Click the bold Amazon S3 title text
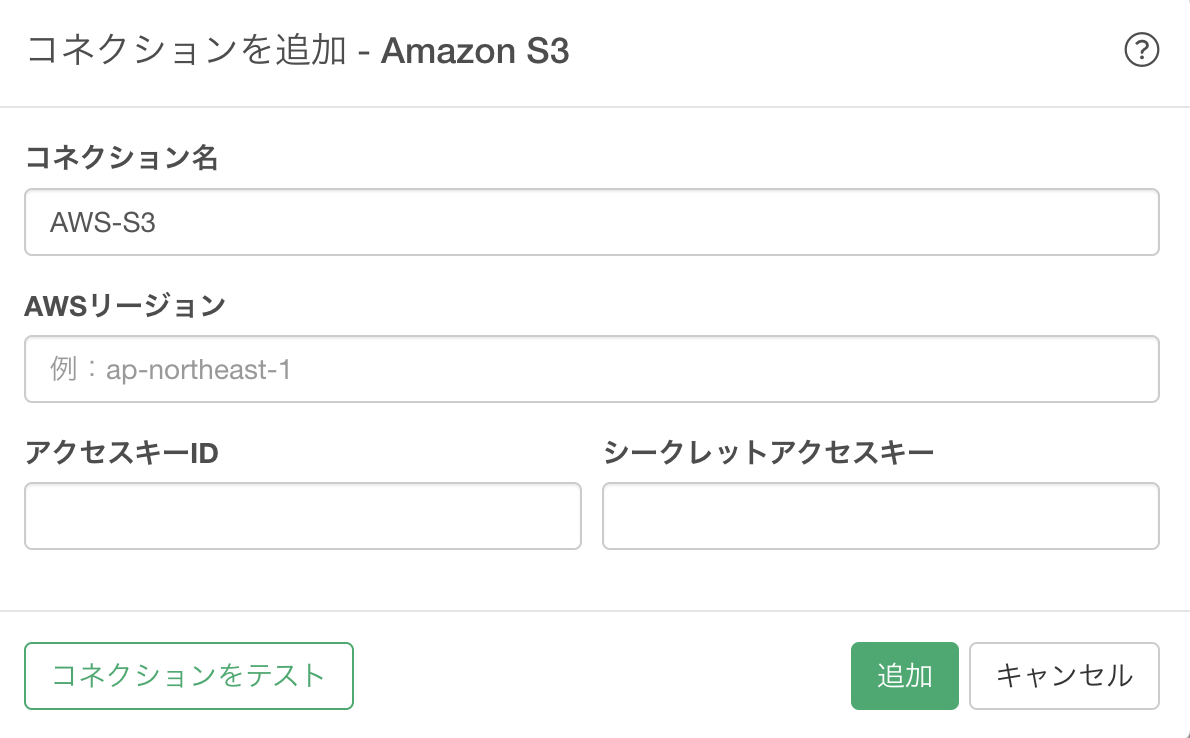This screenshot has height=738, width=1190. [x=475, y=51]
